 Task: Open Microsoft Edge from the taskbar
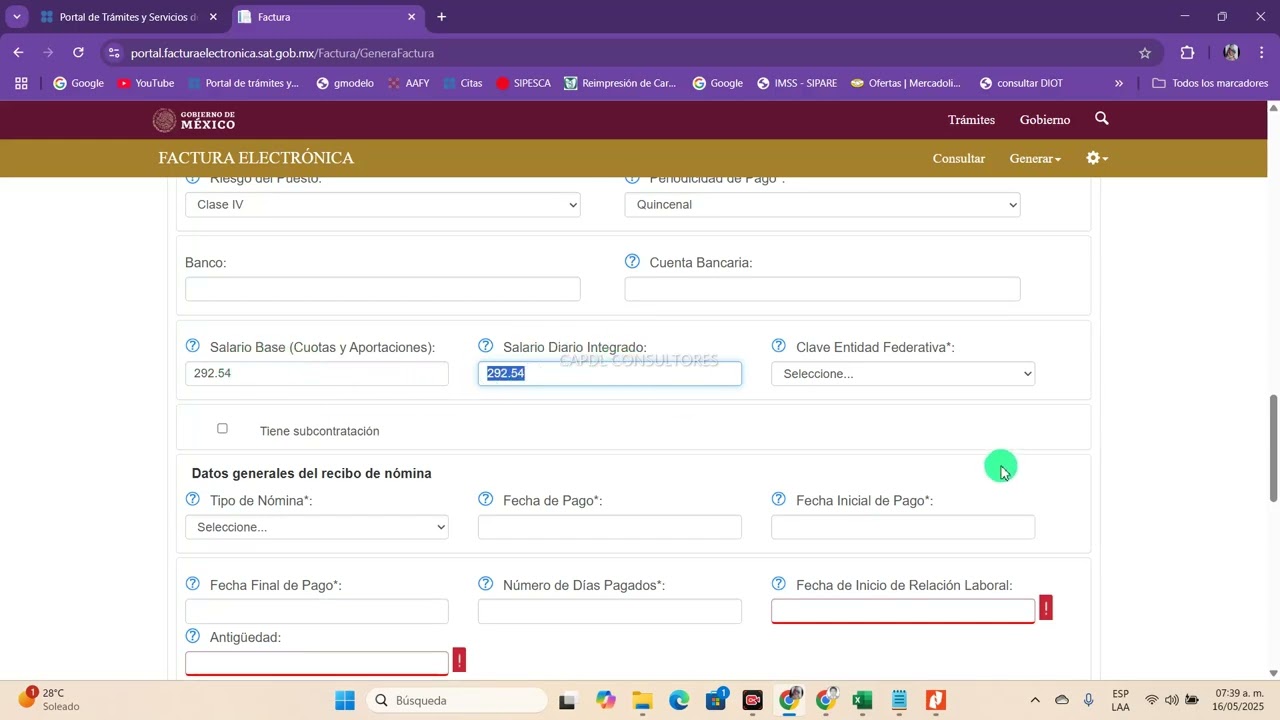(x=679, y=700)
